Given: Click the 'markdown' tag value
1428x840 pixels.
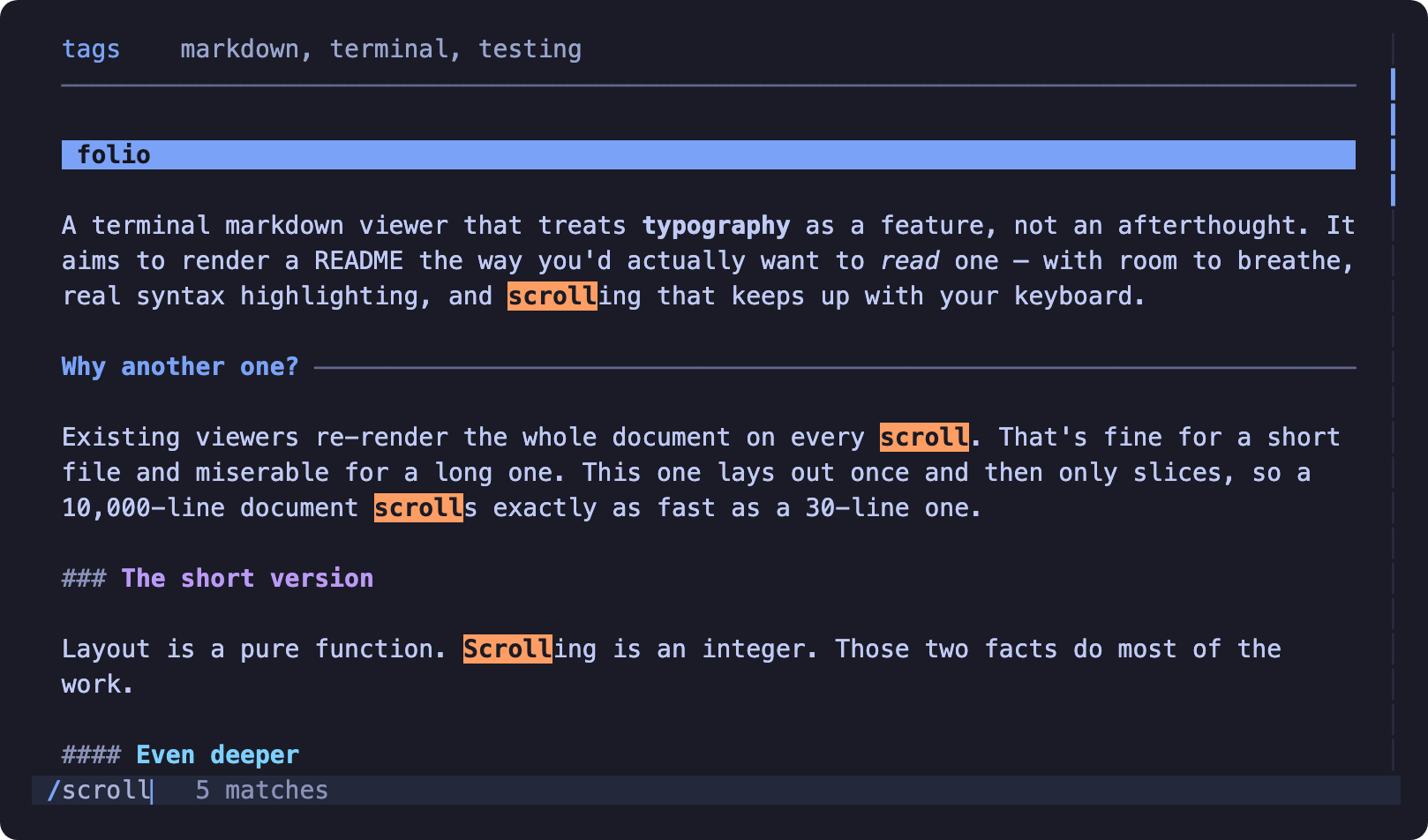Looking at the screenshot, I should click(240, 49).
